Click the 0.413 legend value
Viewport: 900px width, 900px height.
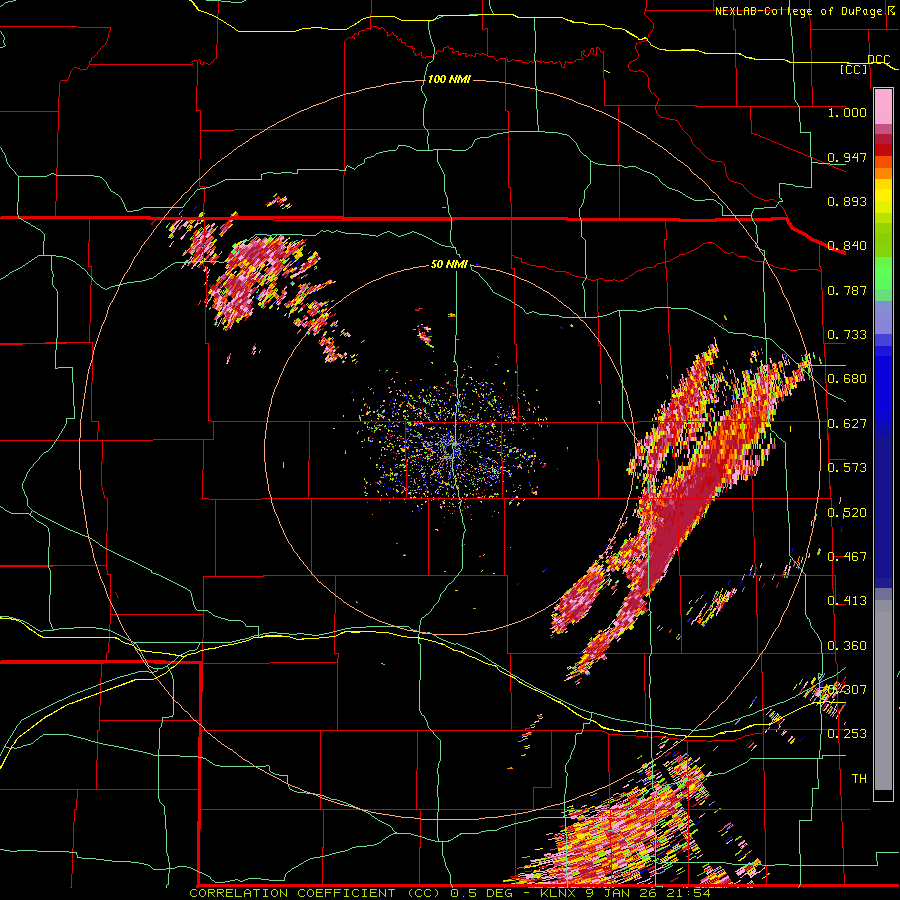847,601
